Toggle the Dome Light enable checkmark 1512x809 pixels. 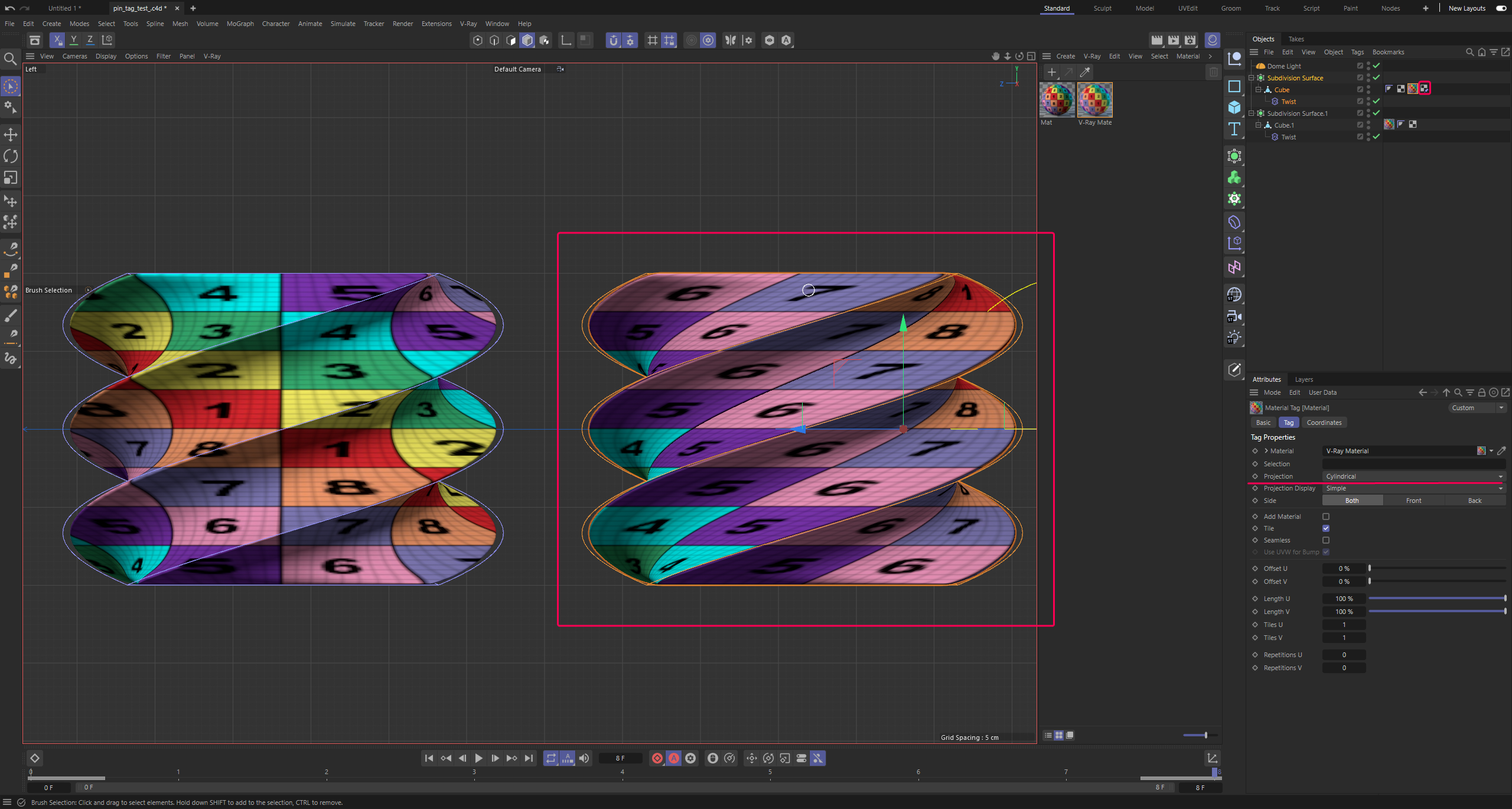(x=1376, y=66)
